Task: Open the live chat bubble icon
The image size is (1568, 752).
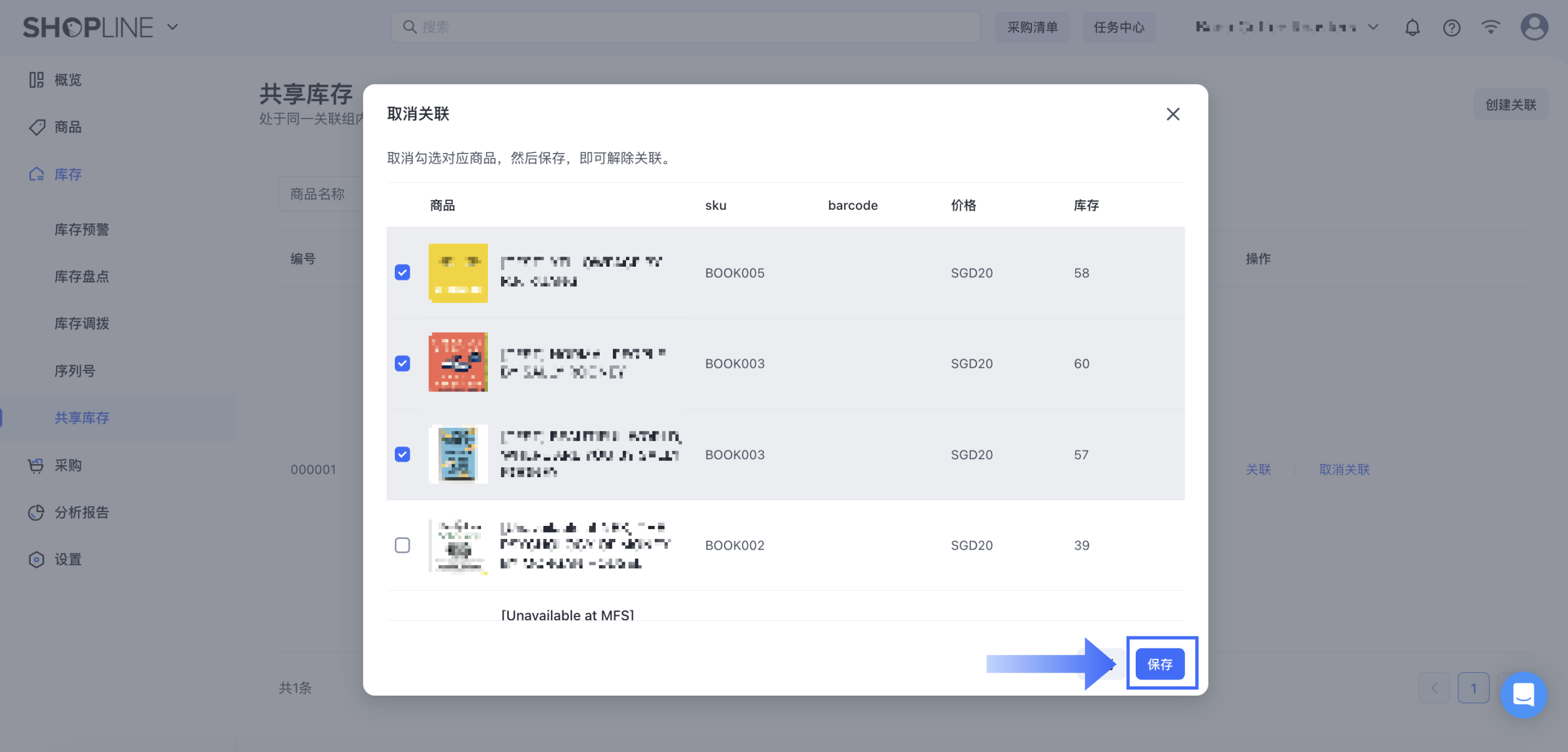Action: coord(1523,695)
